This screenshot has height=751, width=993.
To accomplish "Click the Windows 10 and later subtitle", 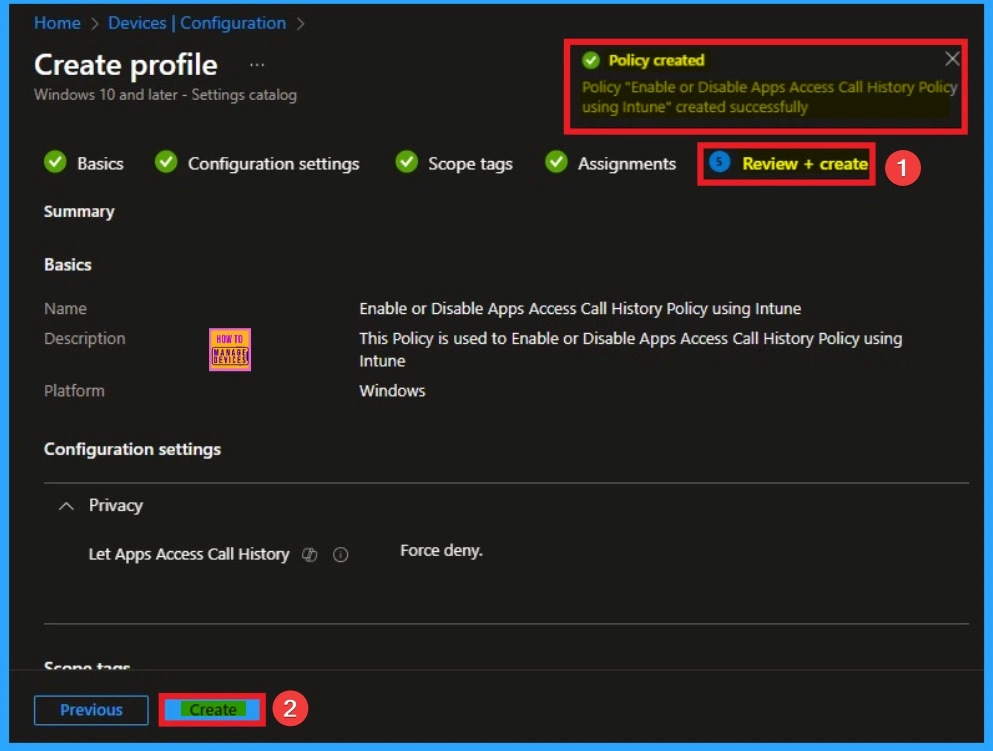I will click(x=165, y=95).
